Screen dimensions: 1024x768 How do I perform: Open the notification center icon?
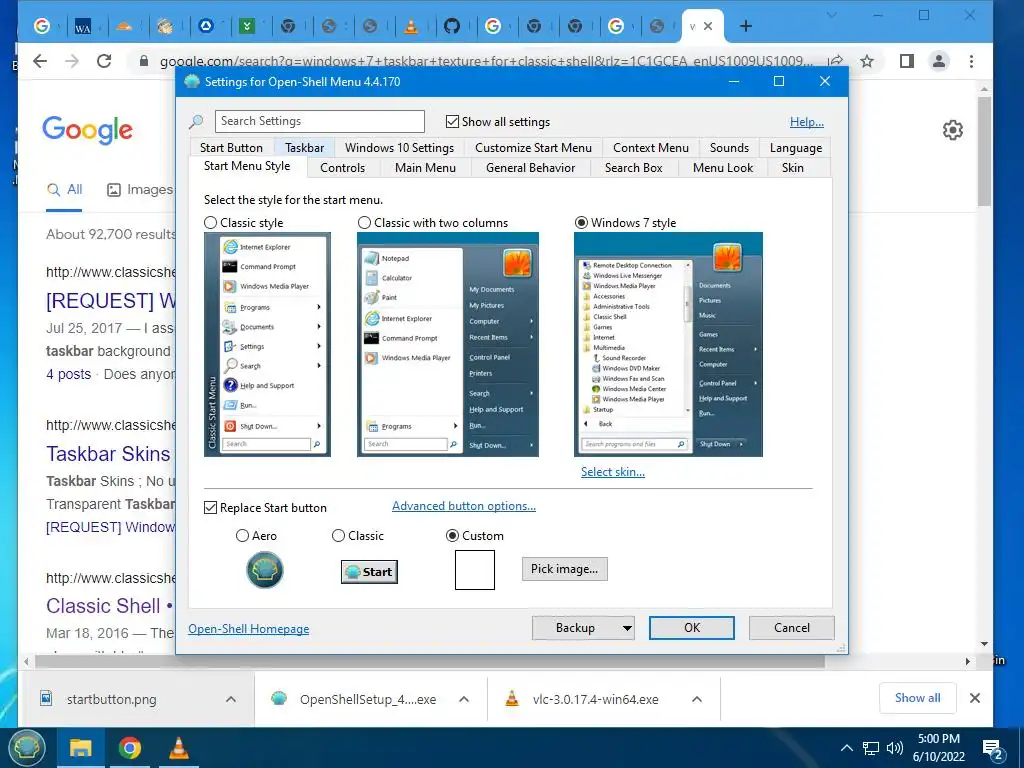click(x=993, y=749)
